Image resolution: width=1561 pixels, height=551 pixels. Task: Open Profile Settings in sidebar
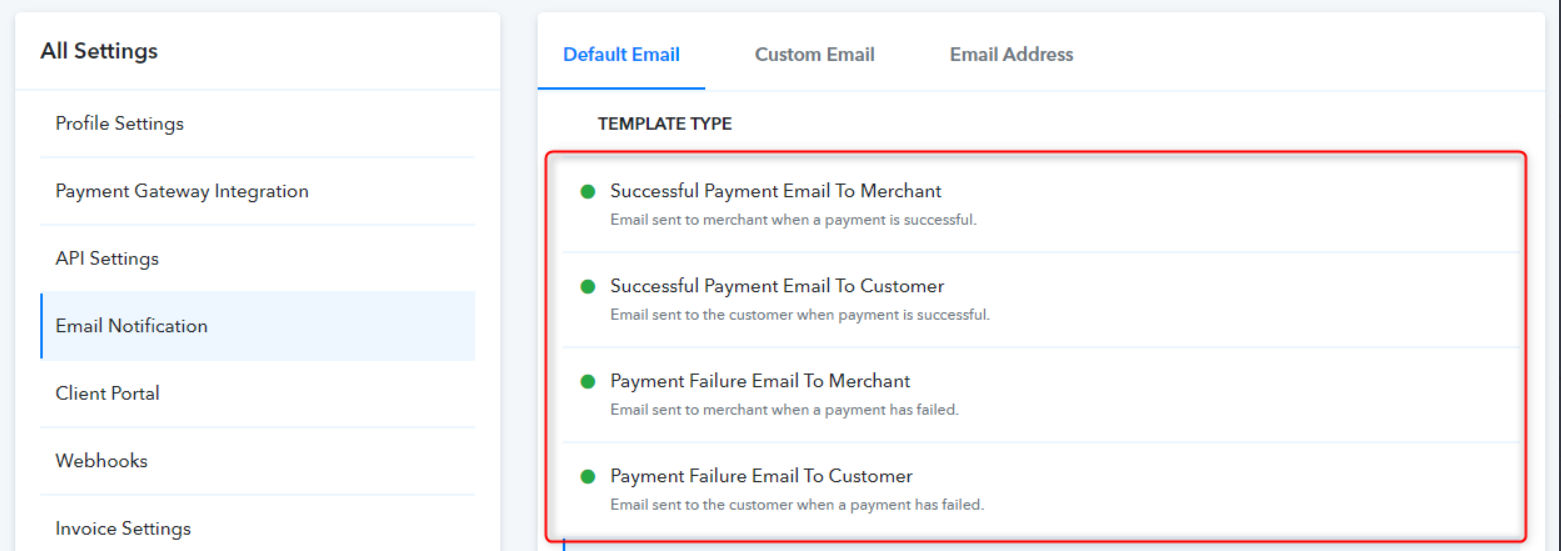click(x=257, y=124)
